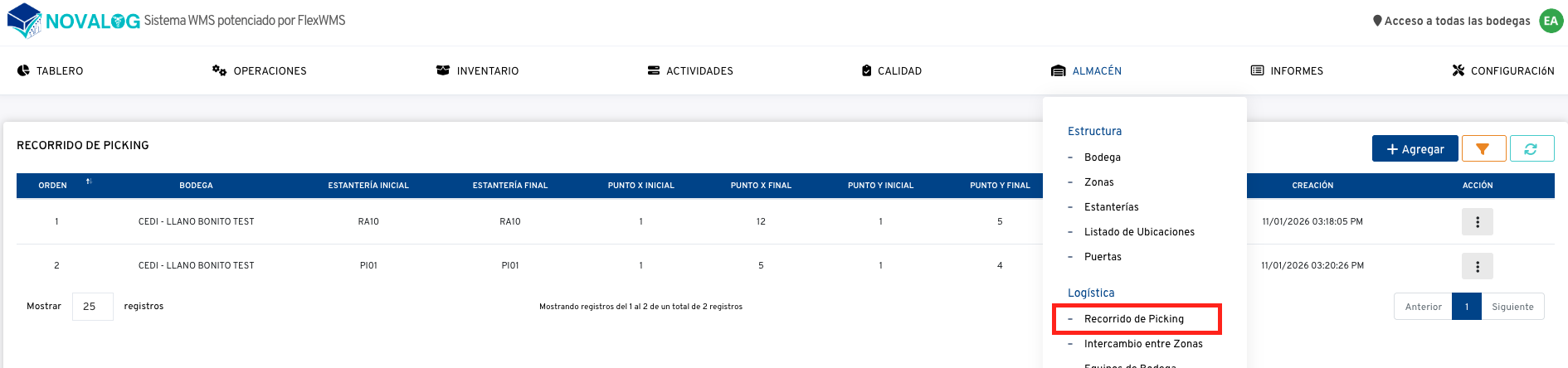
Task: Click the records-per-page field showing 25
Action: tap(92, 307)
